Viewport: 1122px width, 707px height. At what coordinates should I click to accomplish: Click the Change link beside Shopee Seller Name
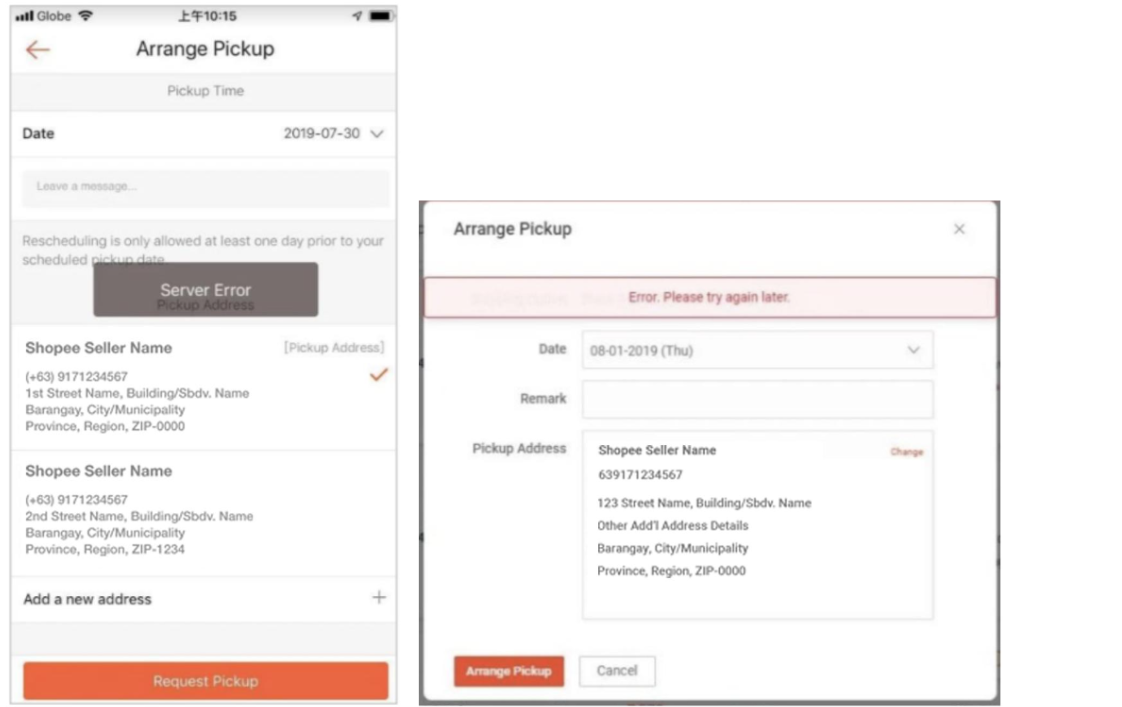906,451
